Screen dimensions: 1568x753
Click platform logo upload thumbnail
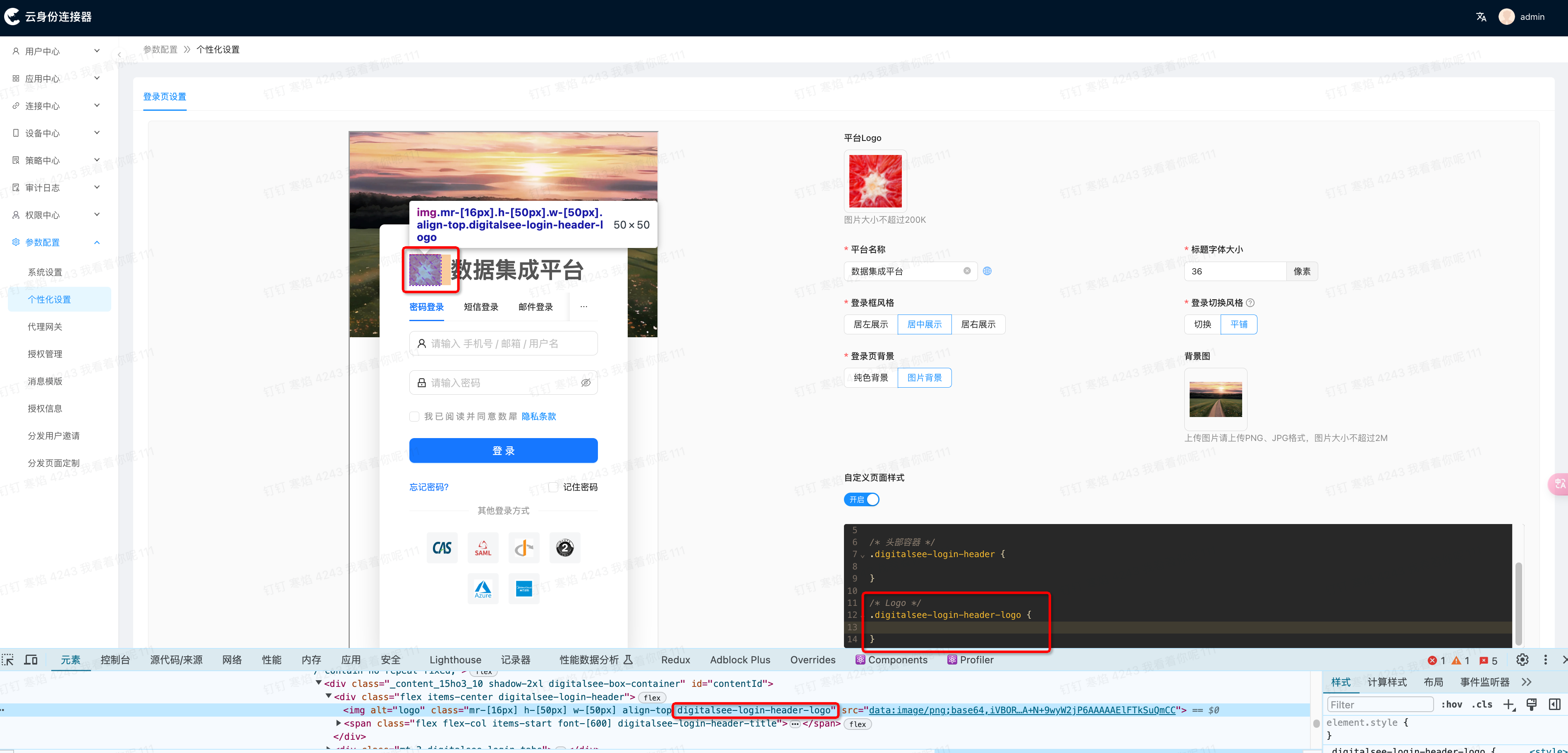pos(875,181)
